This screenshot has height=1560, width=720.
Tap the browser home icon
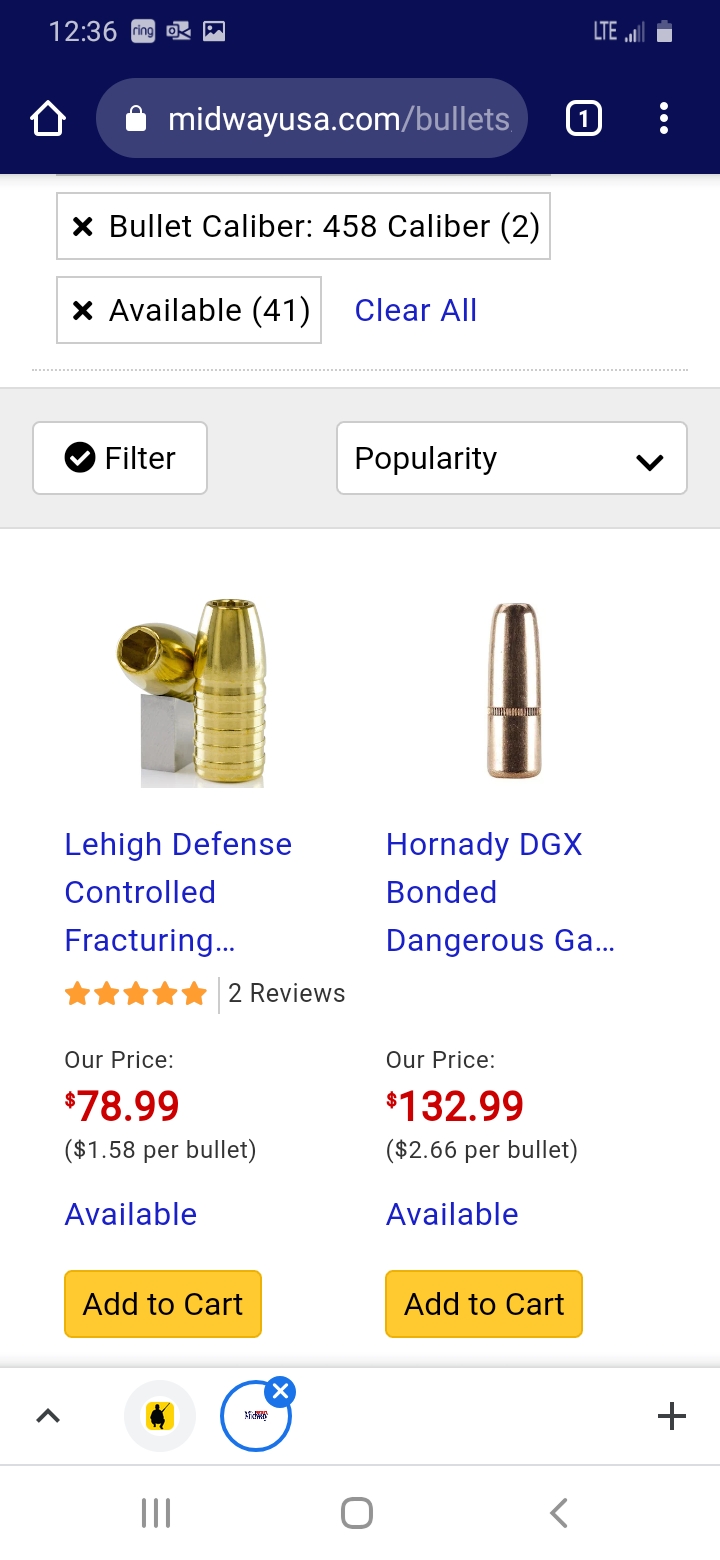click(48, 120)
